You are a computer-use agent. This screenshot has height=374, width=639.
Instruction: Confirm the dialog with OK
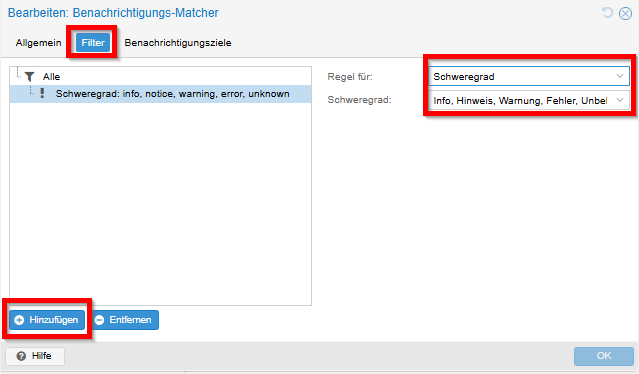tap(604, 356)
